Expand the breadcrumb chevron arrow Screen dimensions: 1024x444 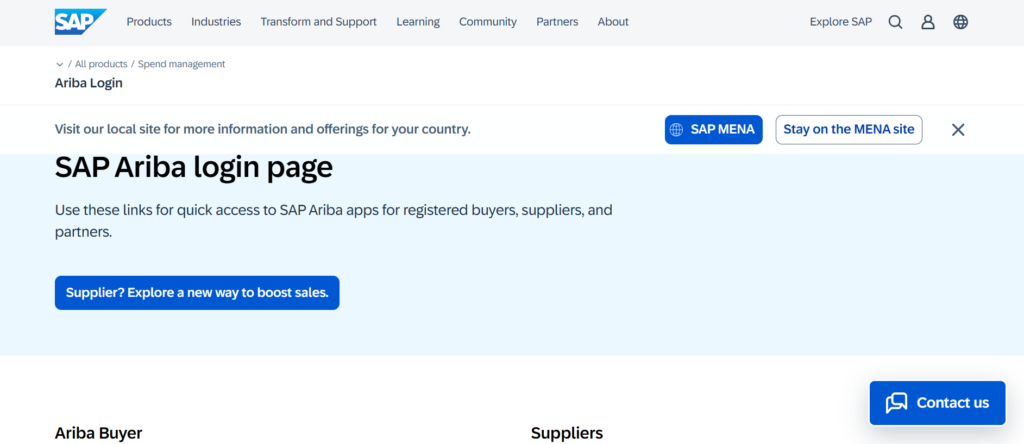click(60, 65)
